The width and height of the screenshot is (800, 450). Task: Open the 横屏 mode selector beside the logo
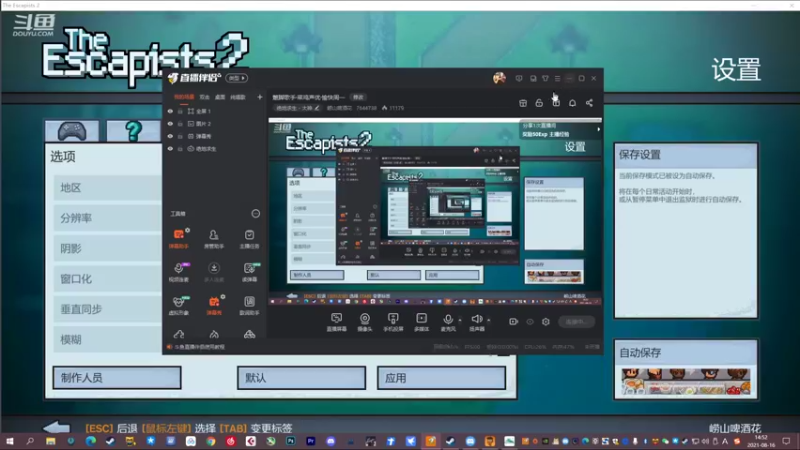(x=237, y=78)
